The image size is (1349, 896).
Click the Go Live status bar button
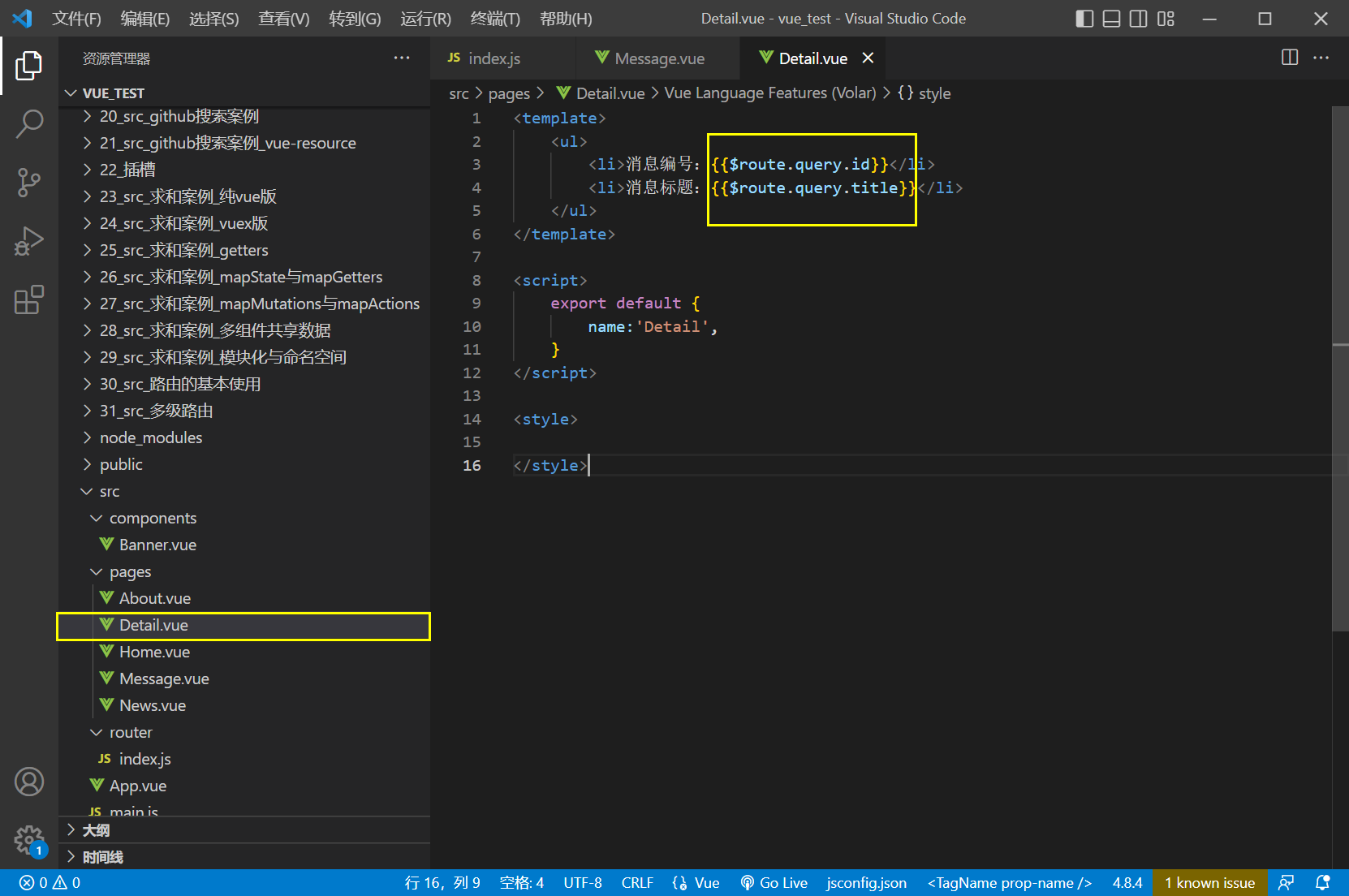click(x=774, y=883)
